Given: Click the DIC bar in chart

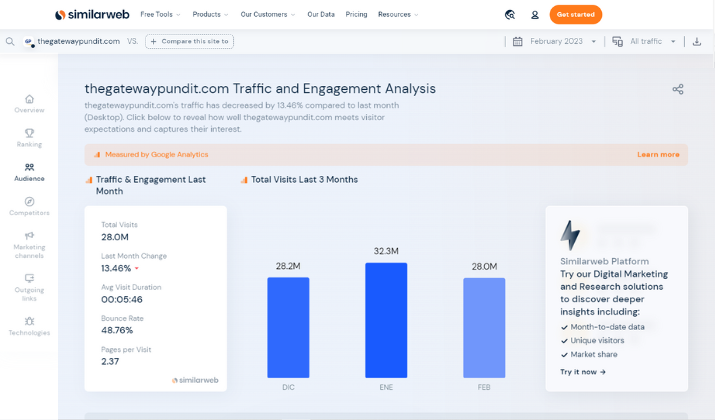Looking at the screenshot, I should [288, 327].
